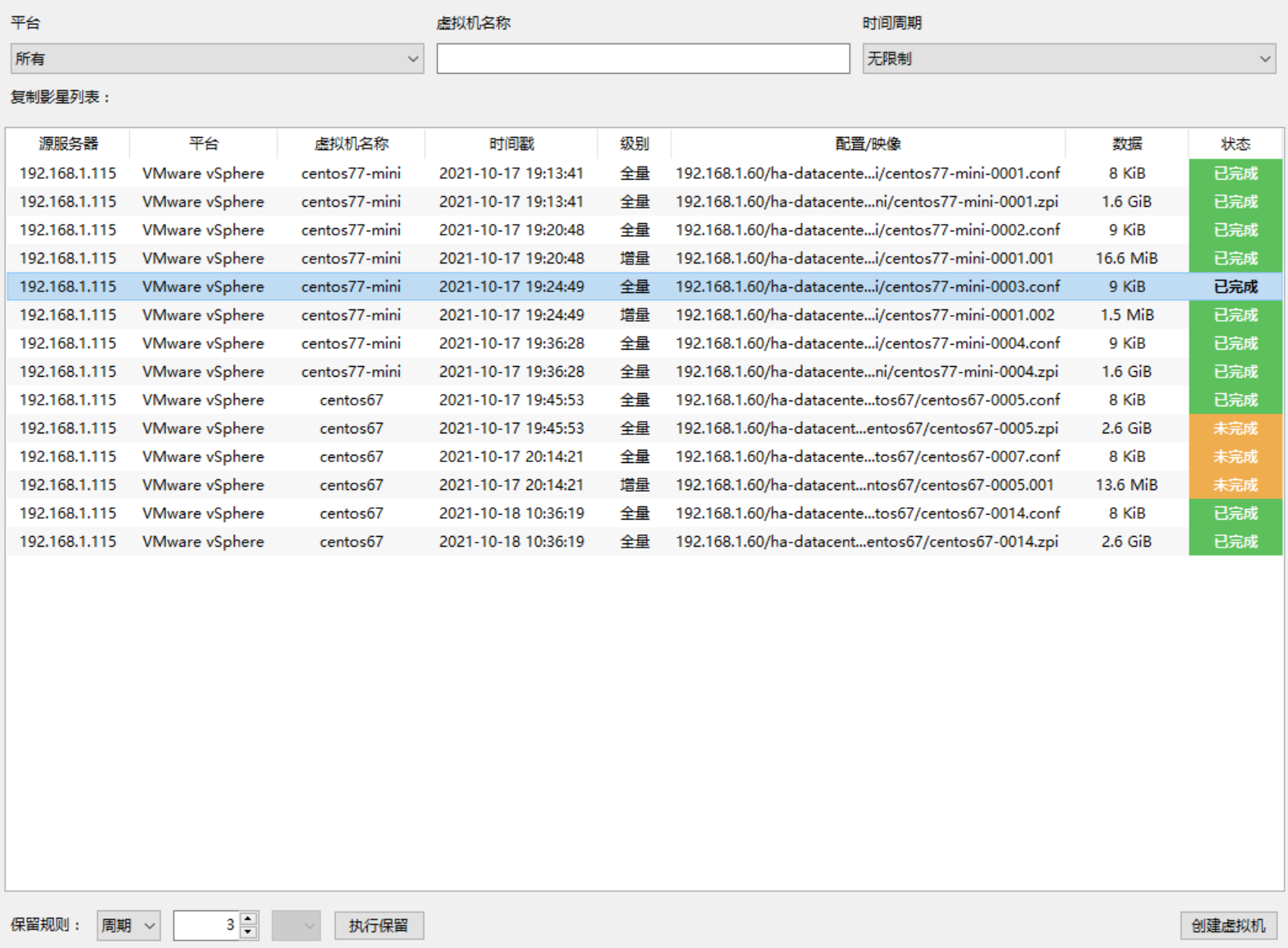Screen dimensions: 1288x948
Task: Select the centos67-0005.zpi row marked 未完成
Action: (x=866, y=428)
